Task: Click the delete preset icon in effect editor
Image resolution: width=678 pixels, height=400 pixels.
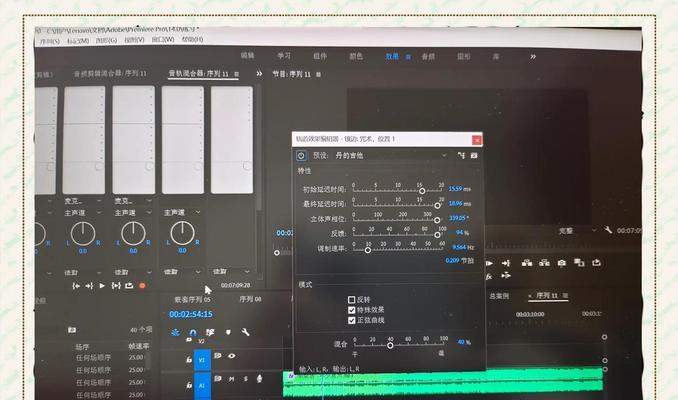Action: point(474,155)
